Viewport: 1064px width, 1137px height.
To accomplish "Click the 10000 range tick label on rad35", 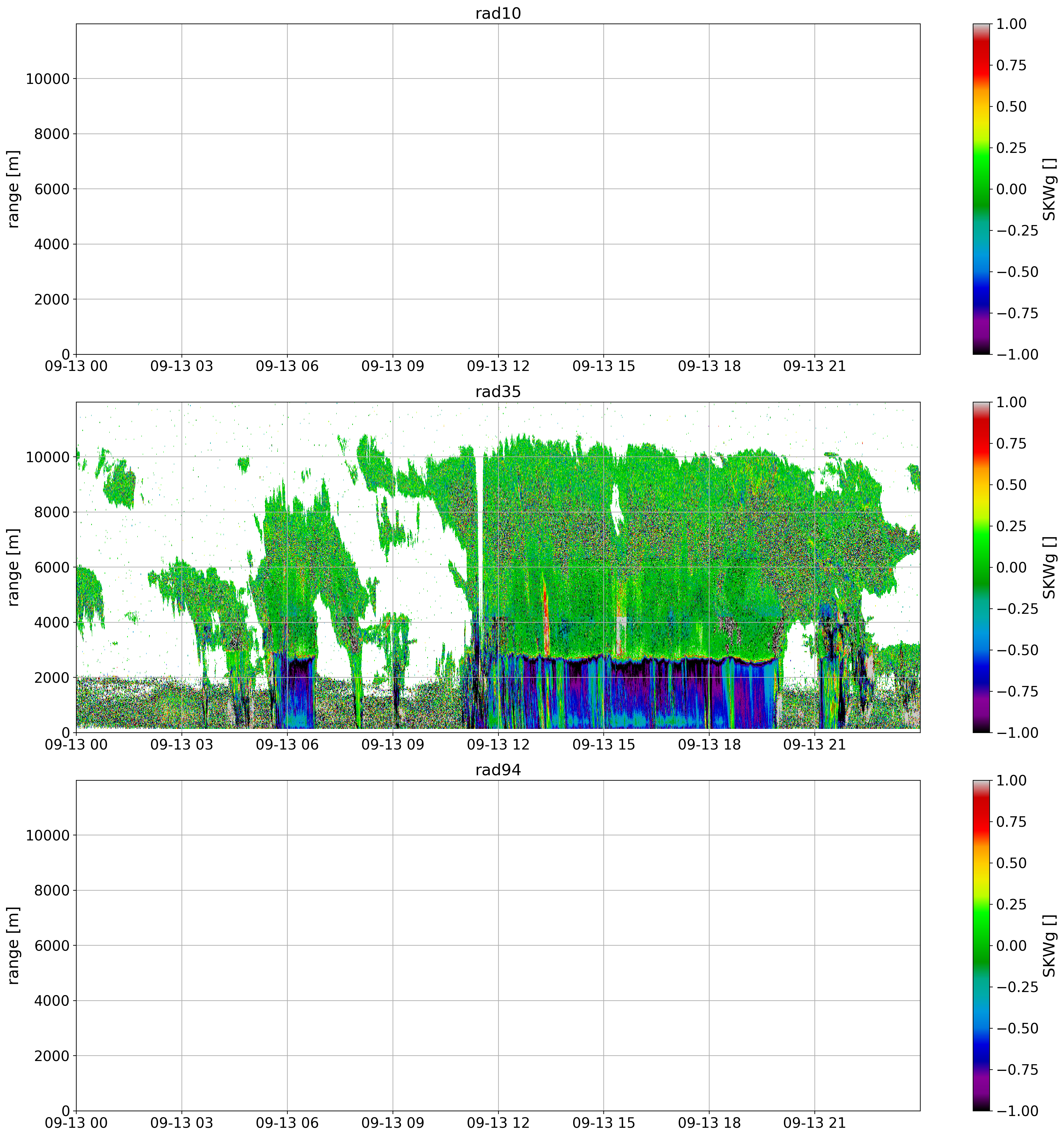I will [47, 457].
